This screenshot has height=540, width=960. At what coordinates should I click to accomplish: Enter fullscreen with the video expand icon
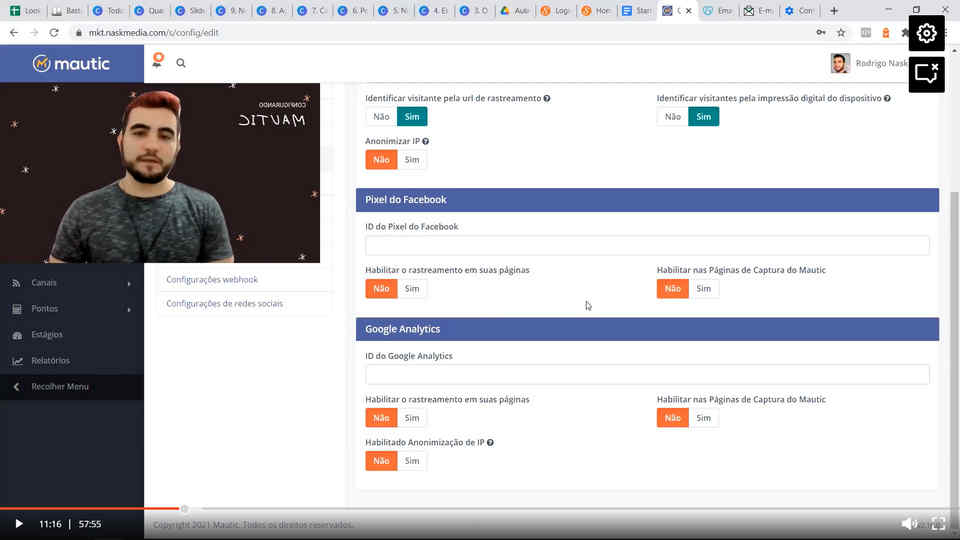coord(938,524)
